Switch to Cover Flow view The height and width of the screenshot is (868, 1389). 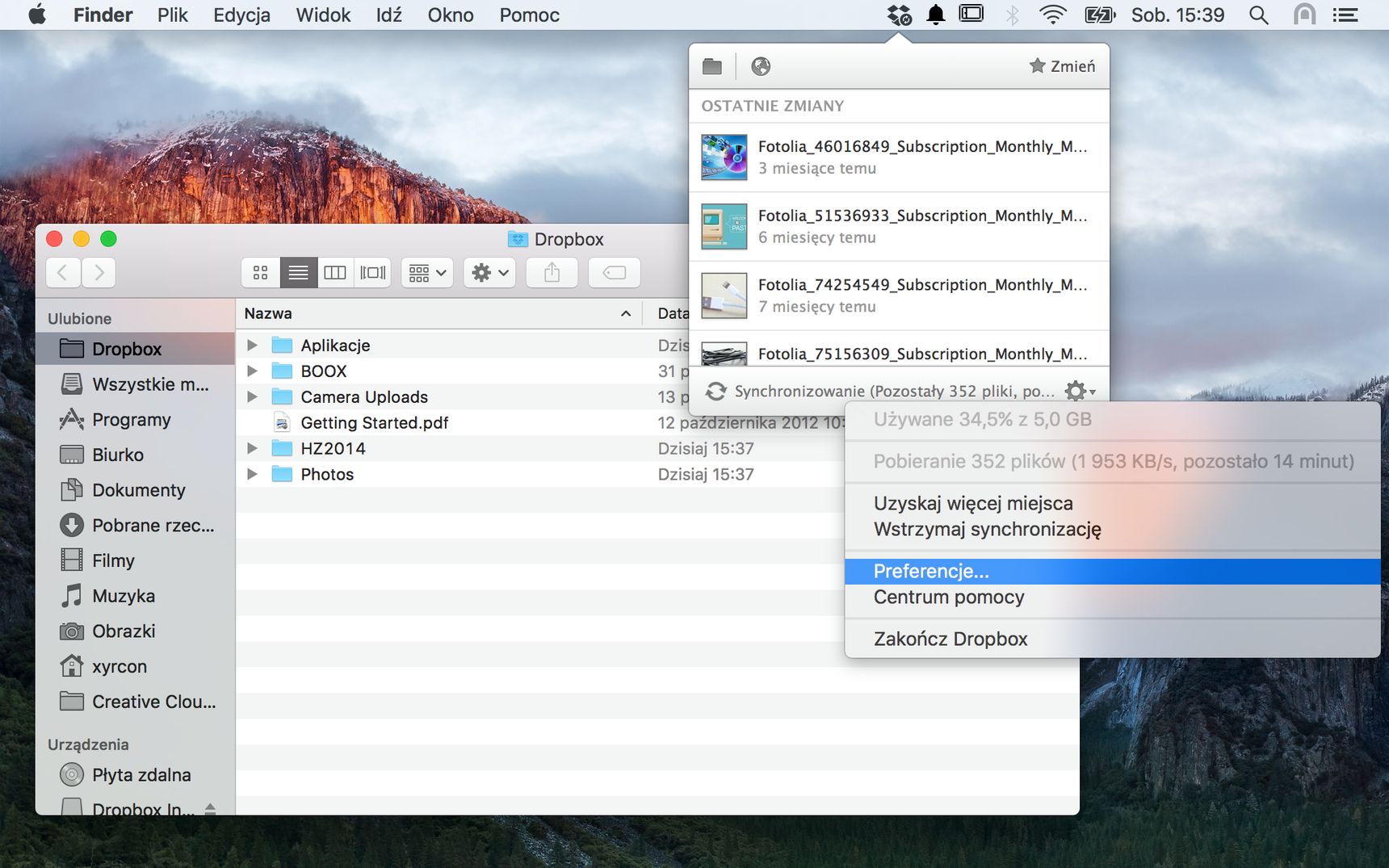tap(373, 273)
